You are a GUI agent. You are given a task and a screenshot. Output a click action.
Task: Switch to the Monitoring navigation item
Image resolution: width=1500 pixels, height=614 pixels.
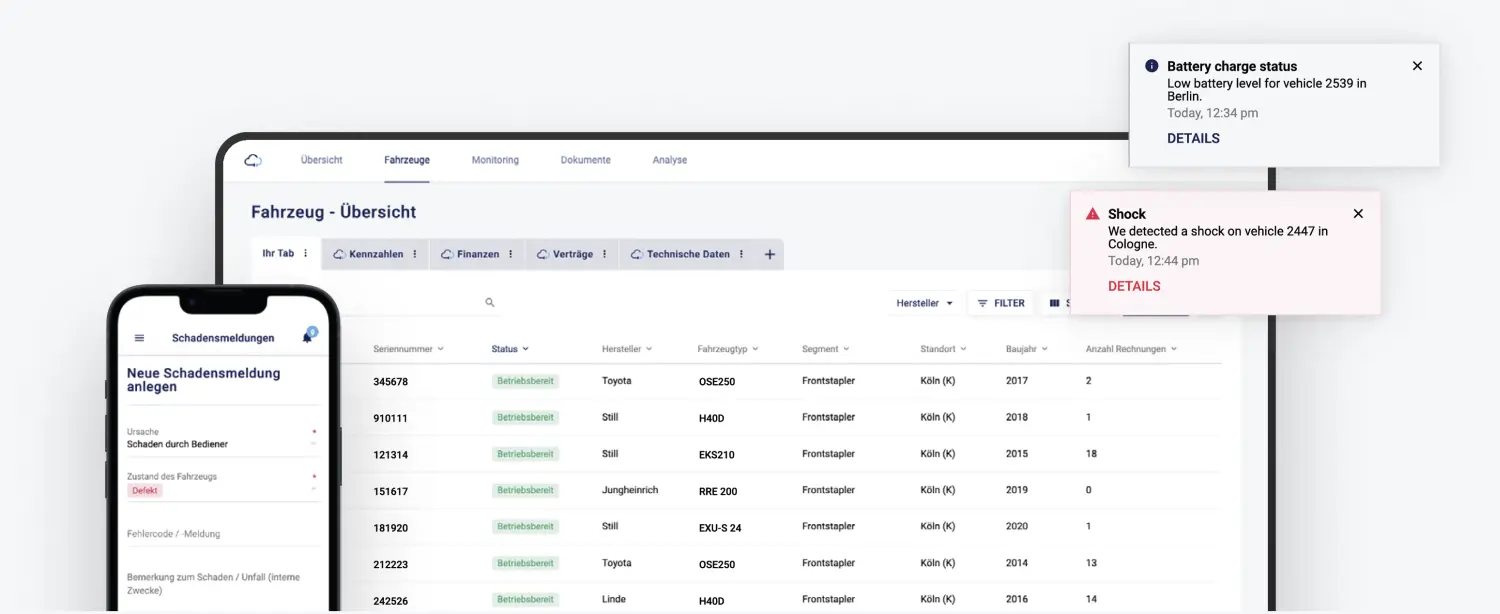(495, 160)
